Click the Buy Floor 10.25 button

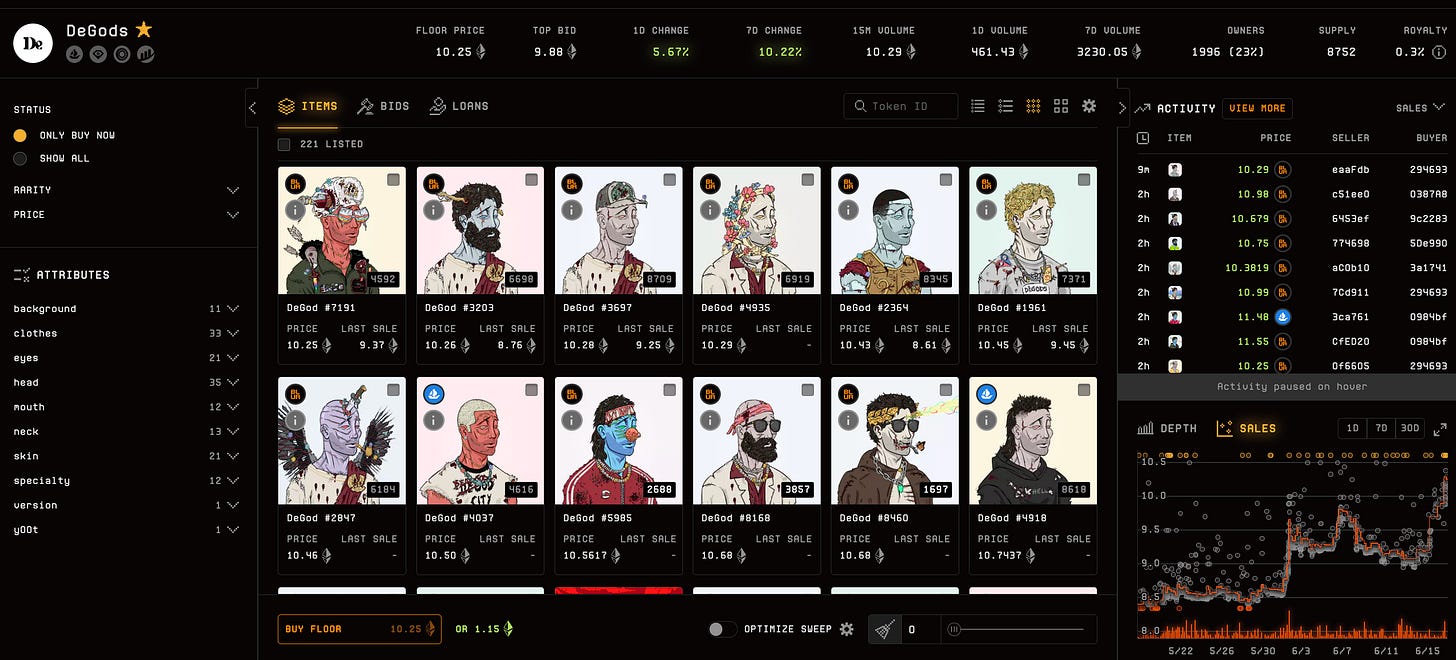pos(360,629)
